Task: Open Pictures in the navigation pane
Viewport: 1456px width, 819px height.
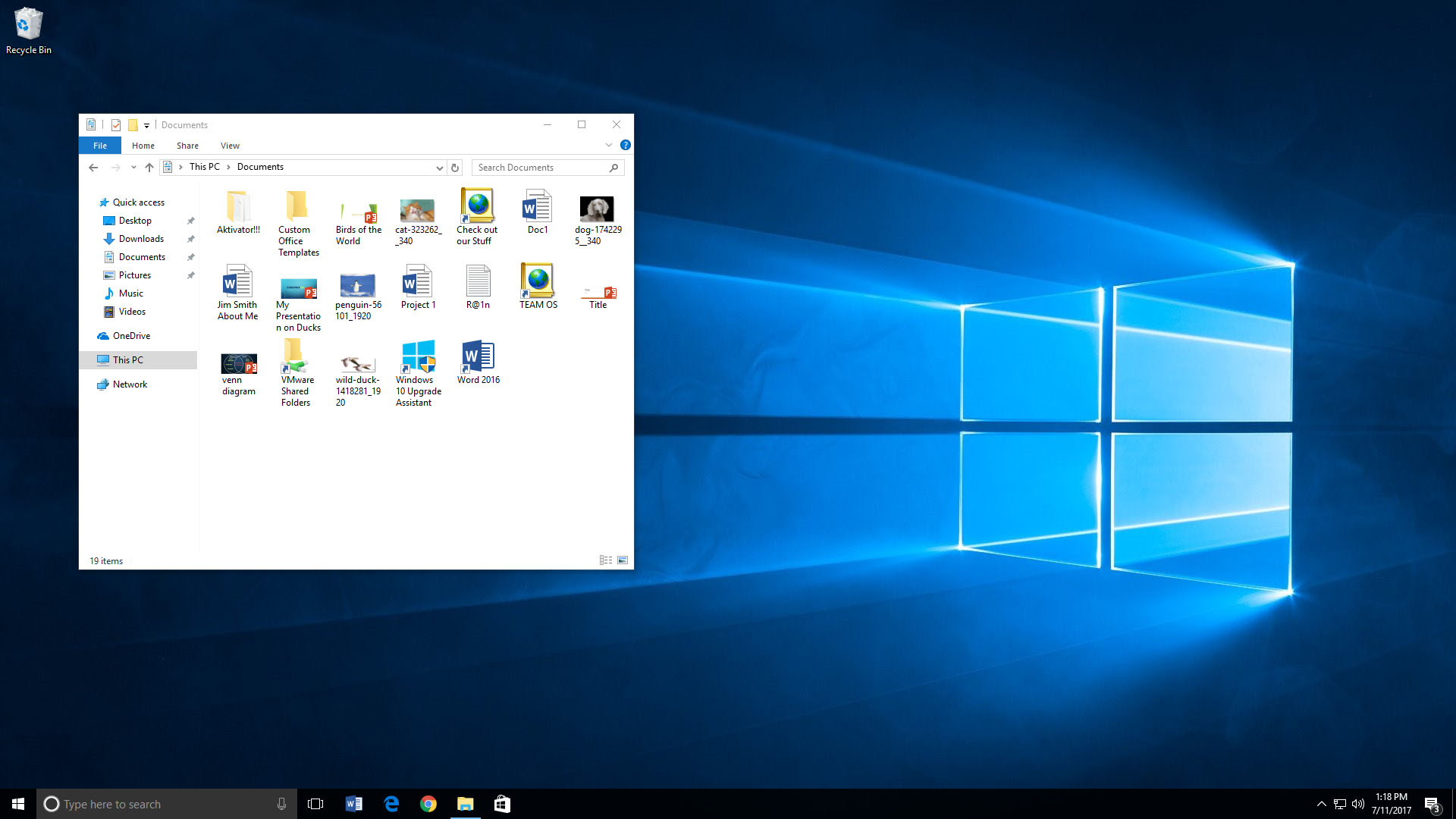Action: pos(134,275)
